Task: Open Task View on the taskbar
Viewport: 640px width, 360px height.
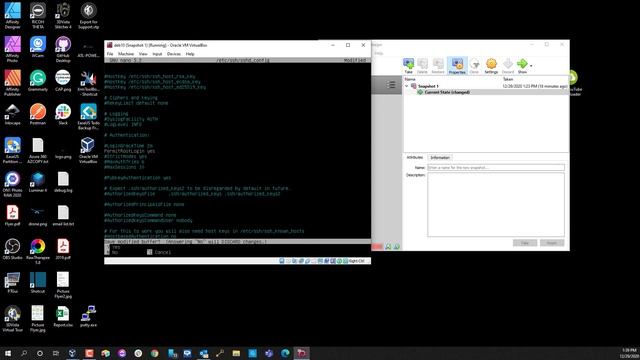Action: point(56,353)
